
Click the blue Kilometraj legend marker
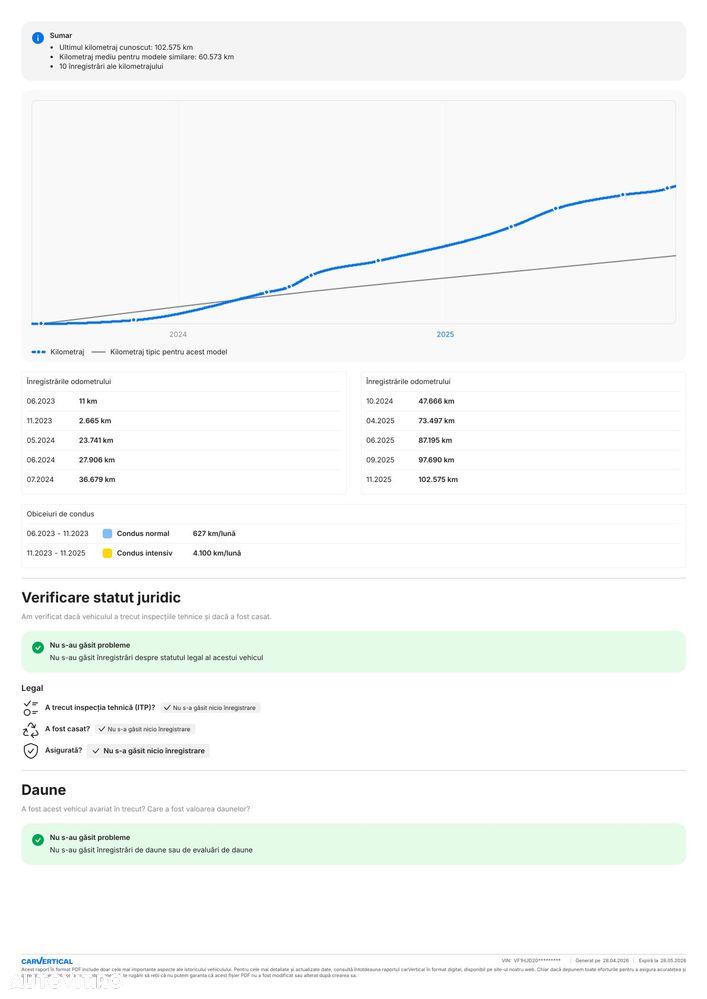(x=38, y=352)
